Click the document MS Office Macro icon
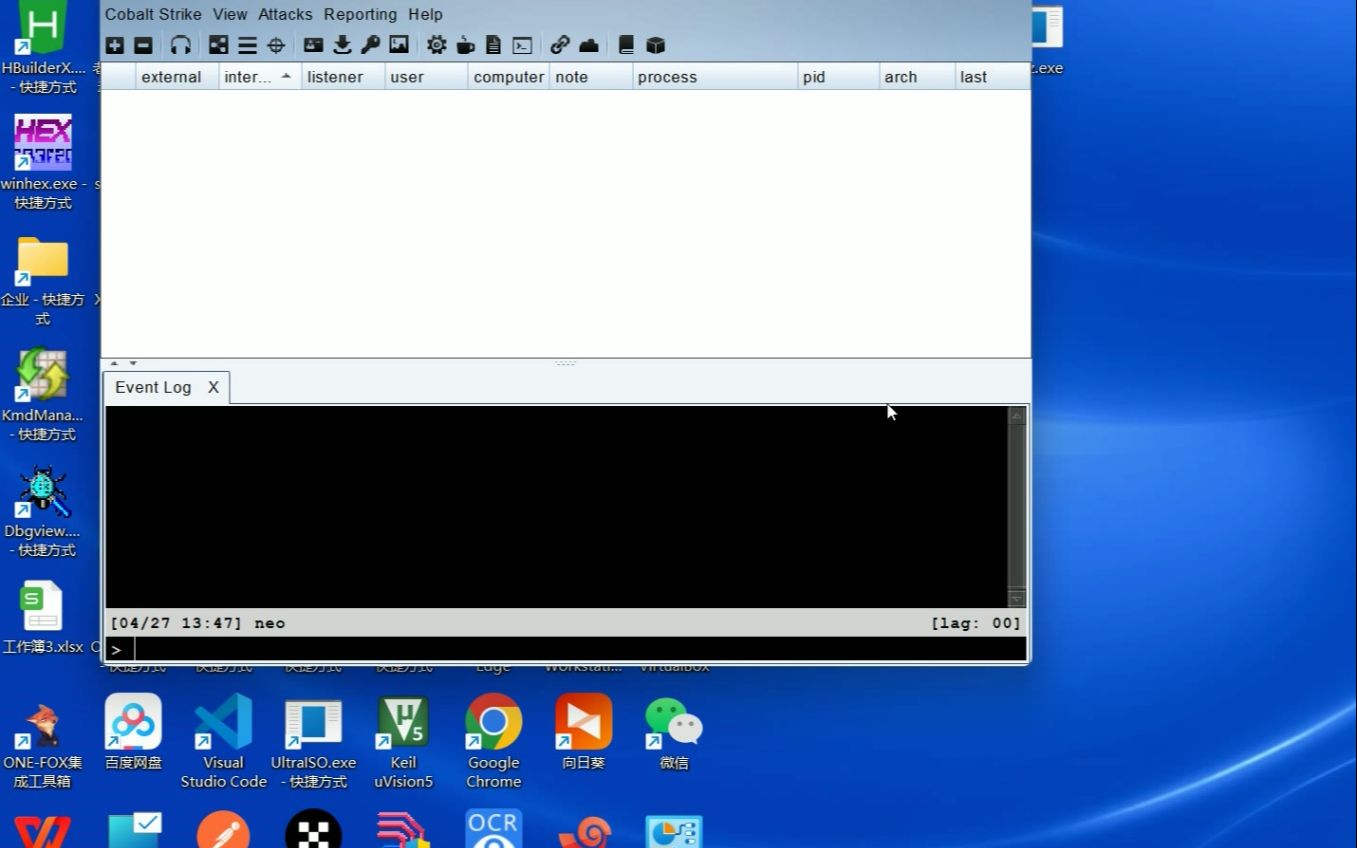The height and width of the screenshot is (848, 1357). click(x=493, y=45)
